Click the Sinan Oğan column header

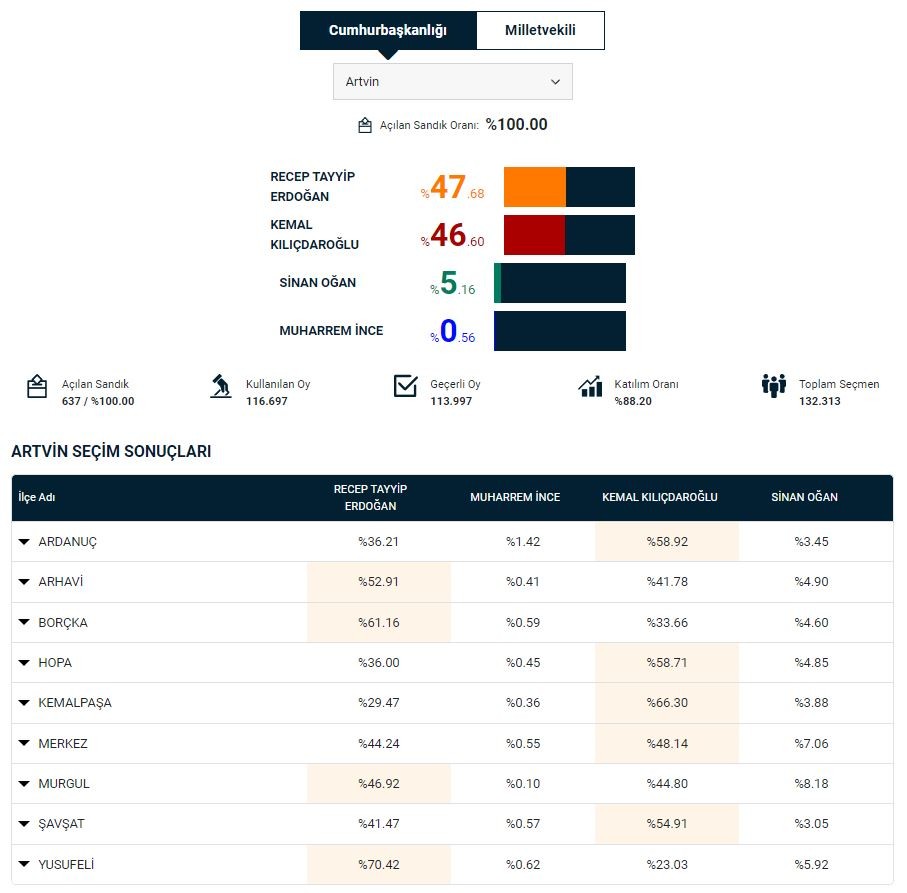804,497
